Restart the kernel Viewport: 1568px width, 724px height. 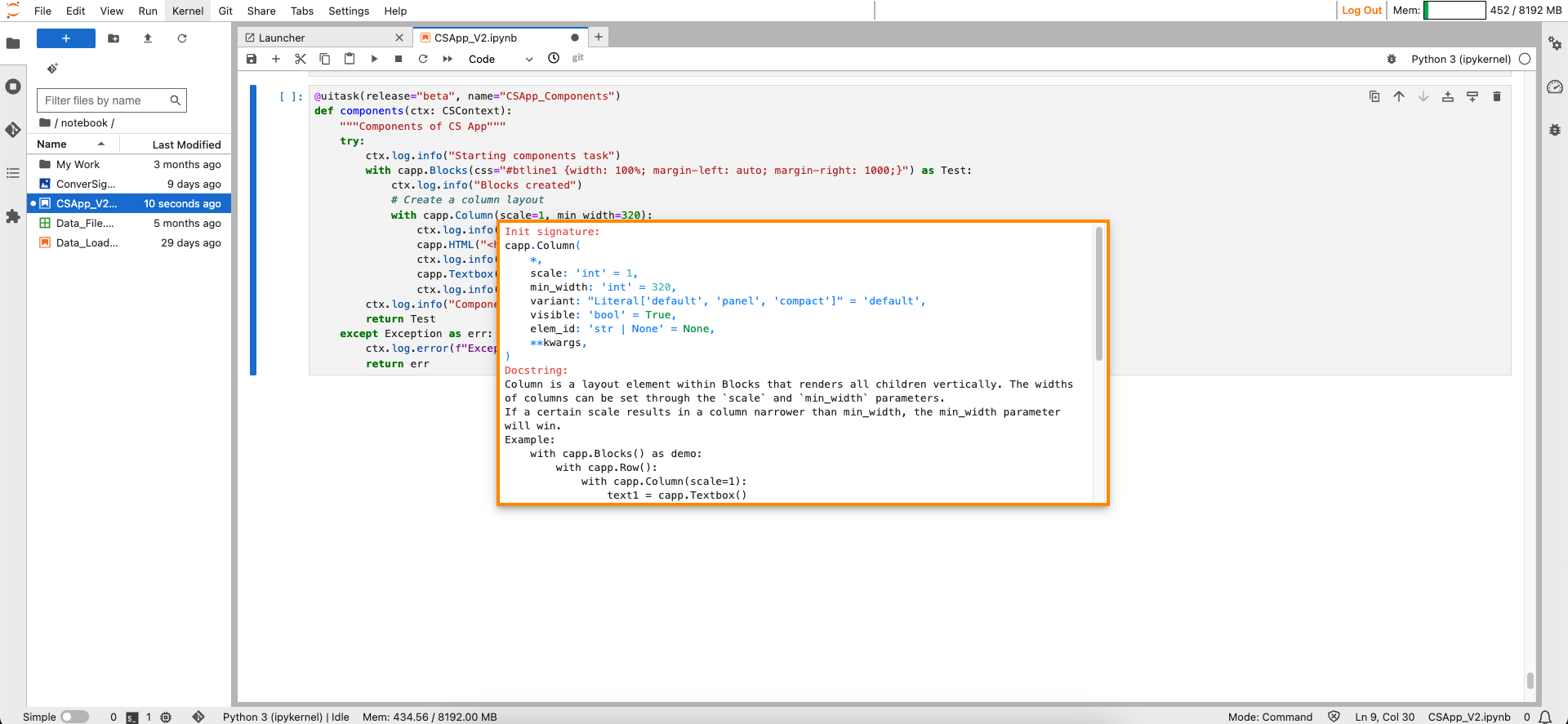423,59
